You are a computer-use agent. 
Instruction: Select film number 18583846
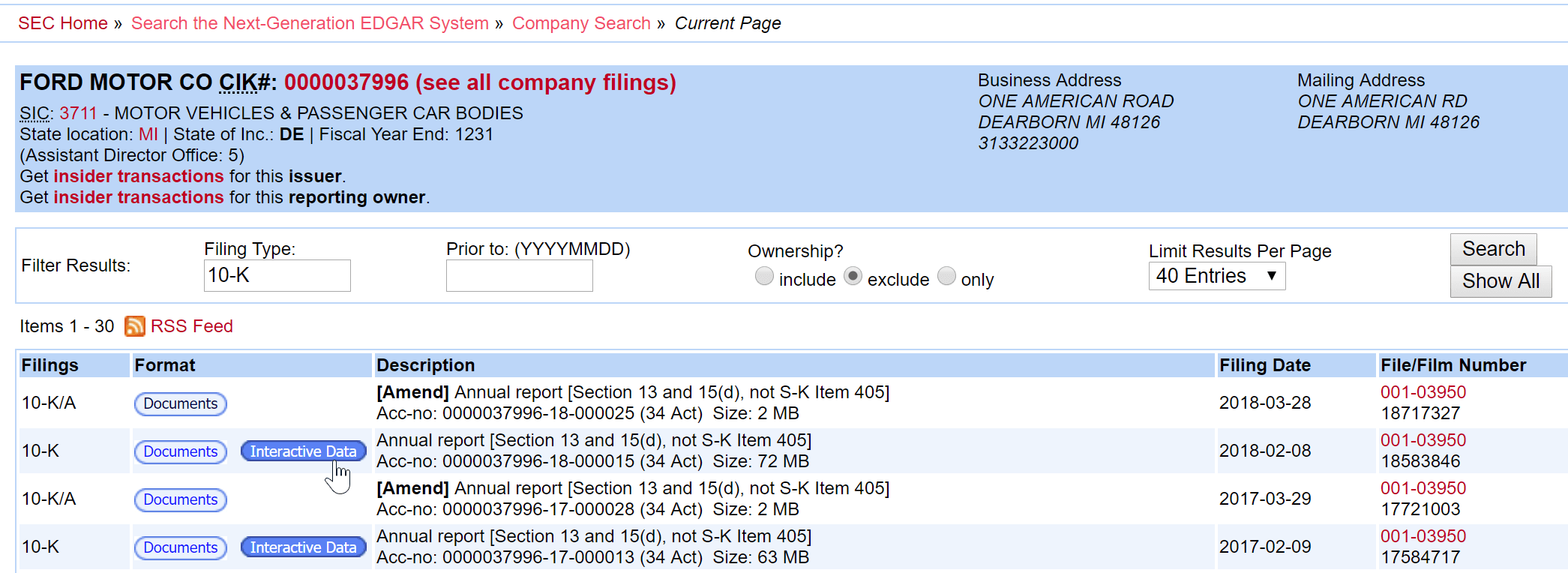tap(1420, 461)
